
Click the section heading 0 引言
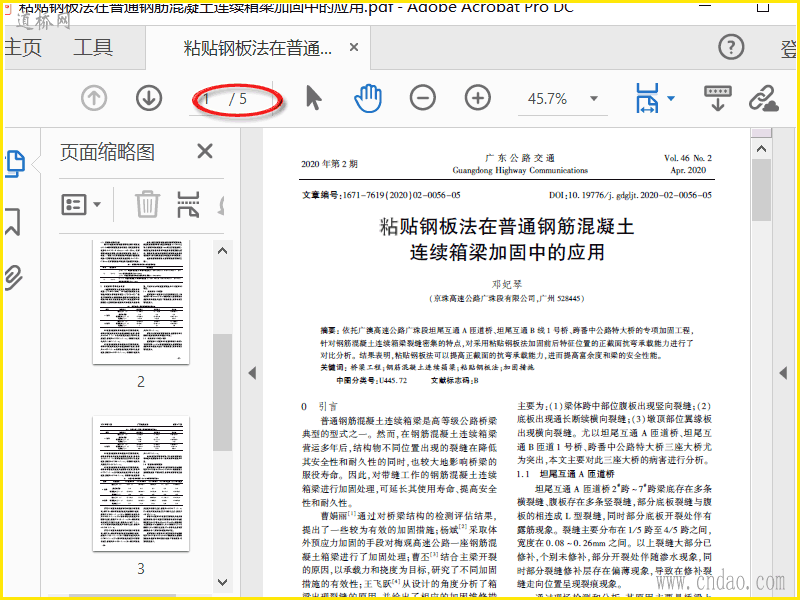click(x=319, y=407)
